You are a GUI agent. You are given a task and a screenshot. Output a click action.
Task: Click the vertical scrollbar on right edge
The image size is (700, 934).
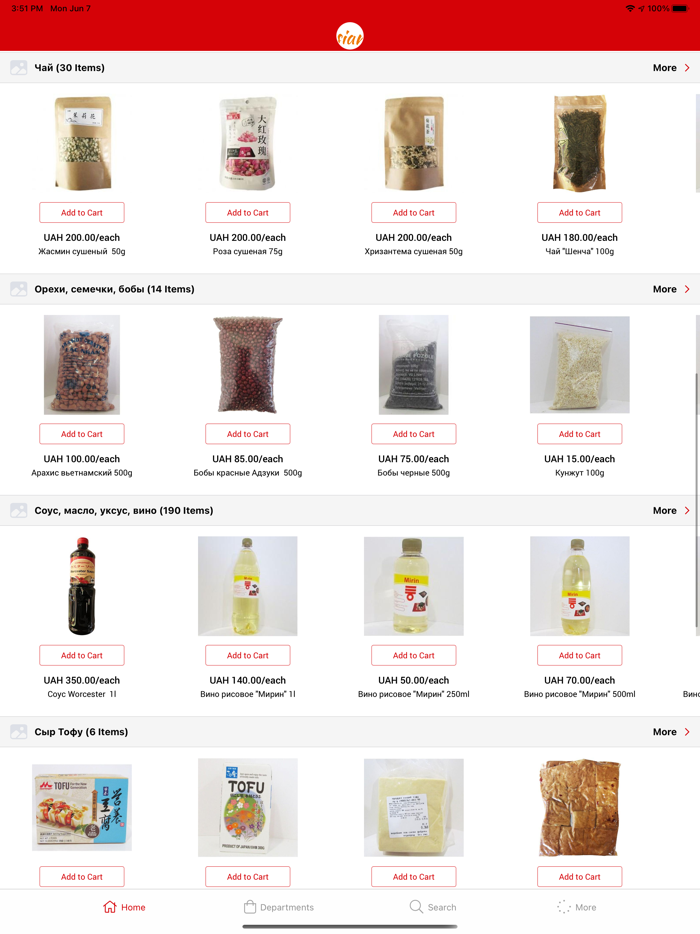tap(696, 500)
